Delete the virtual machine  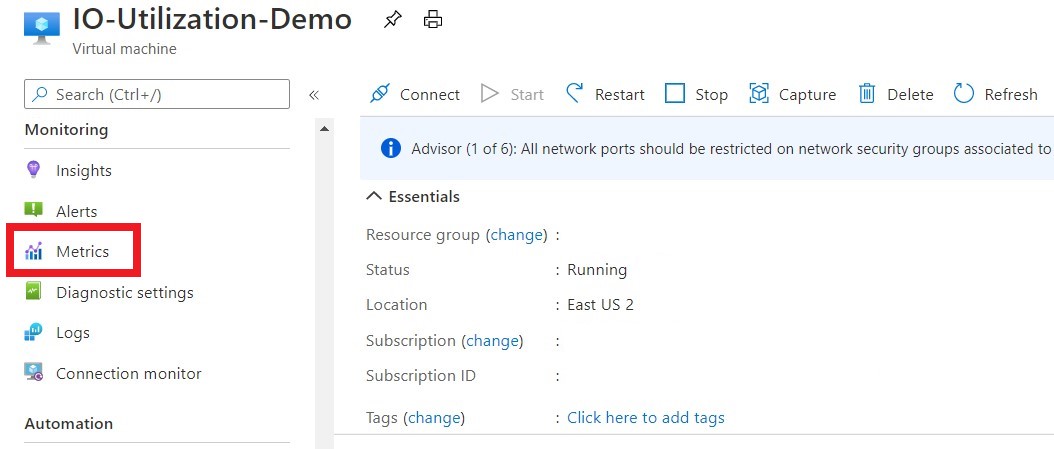point(895,94)
